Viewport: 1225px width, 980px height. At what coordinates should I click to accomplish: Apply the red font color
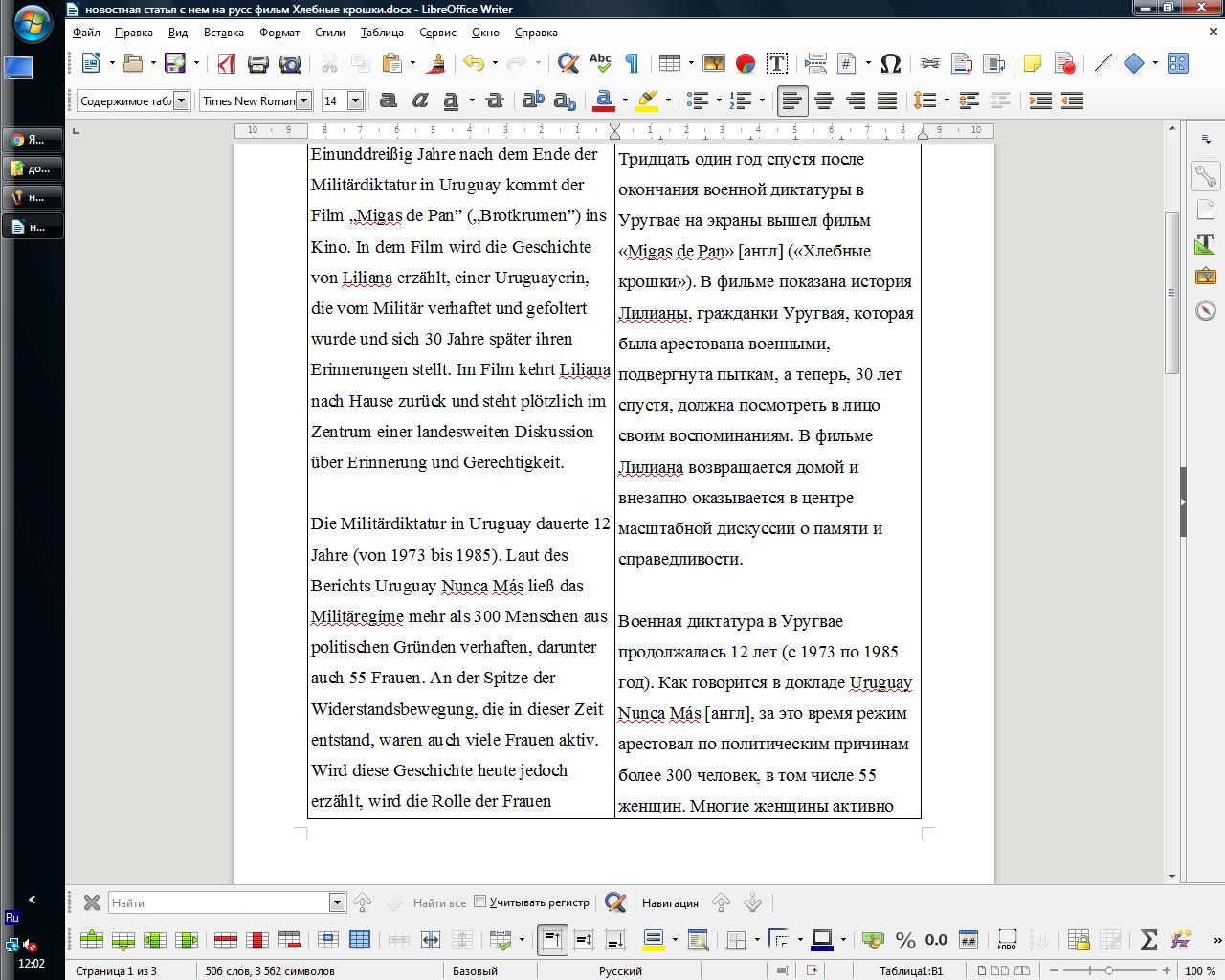point(604,100)
